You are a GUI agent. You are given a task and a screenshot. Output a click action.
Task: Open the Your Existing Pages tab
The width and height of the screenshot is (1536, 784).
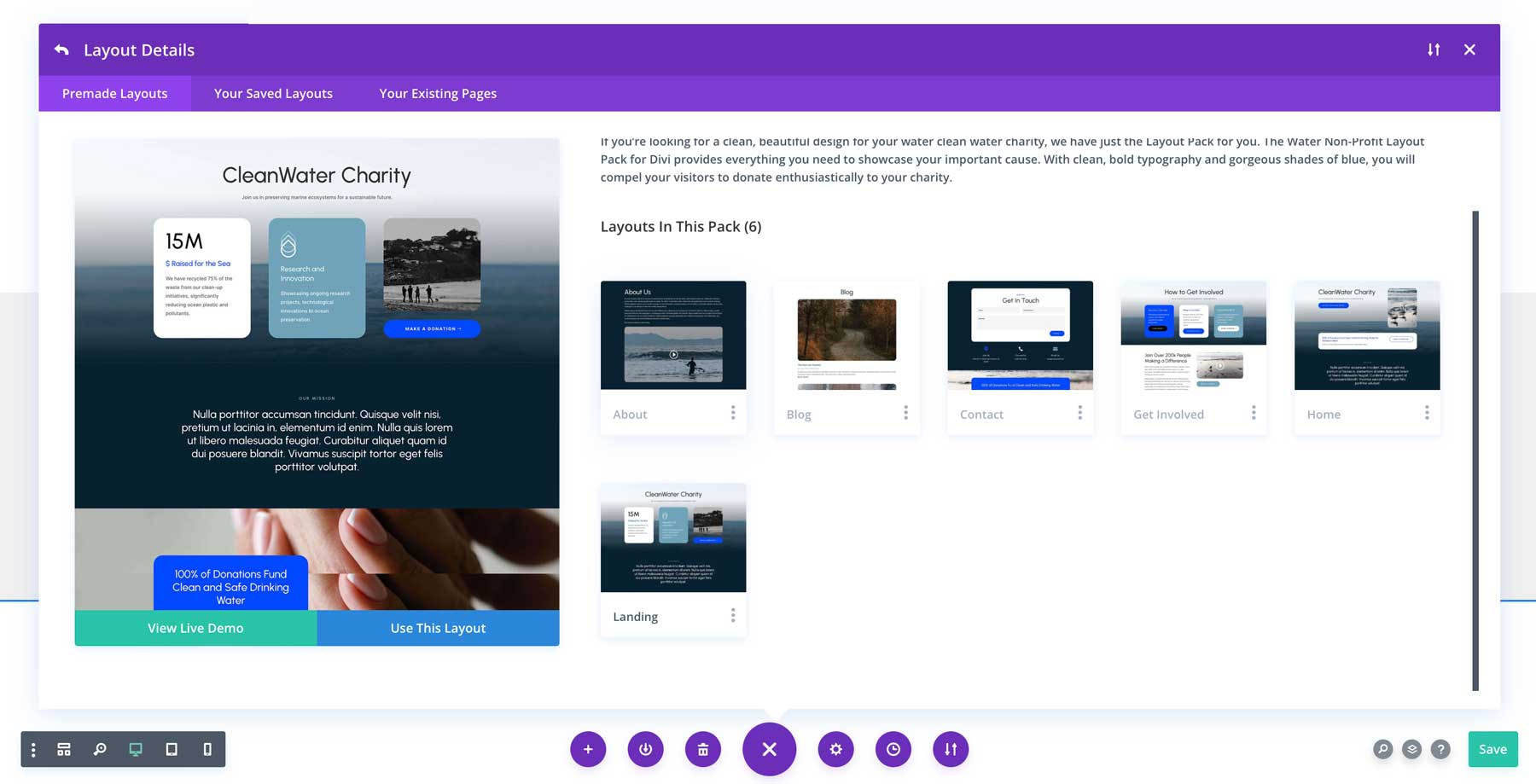point(438,94)
